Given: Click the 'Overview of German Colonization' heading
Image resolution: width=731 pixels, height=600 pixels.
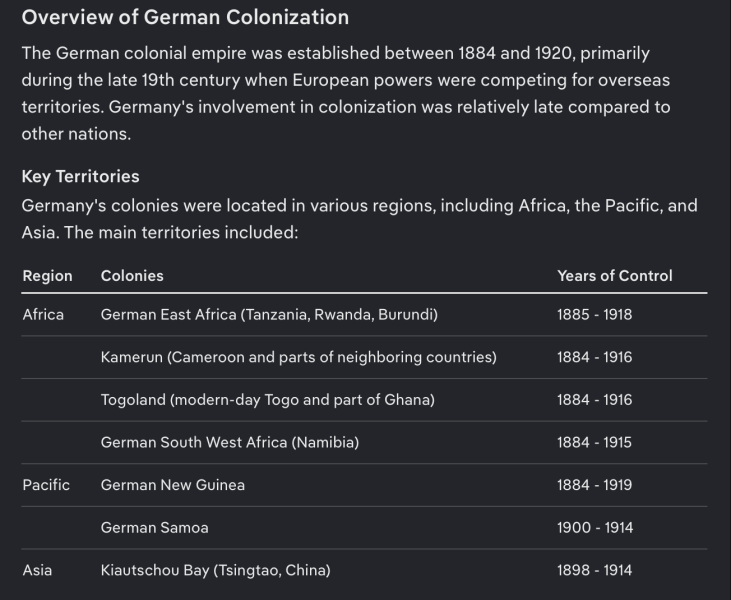Looking at the screenshot, I should [x=185, y=18].
